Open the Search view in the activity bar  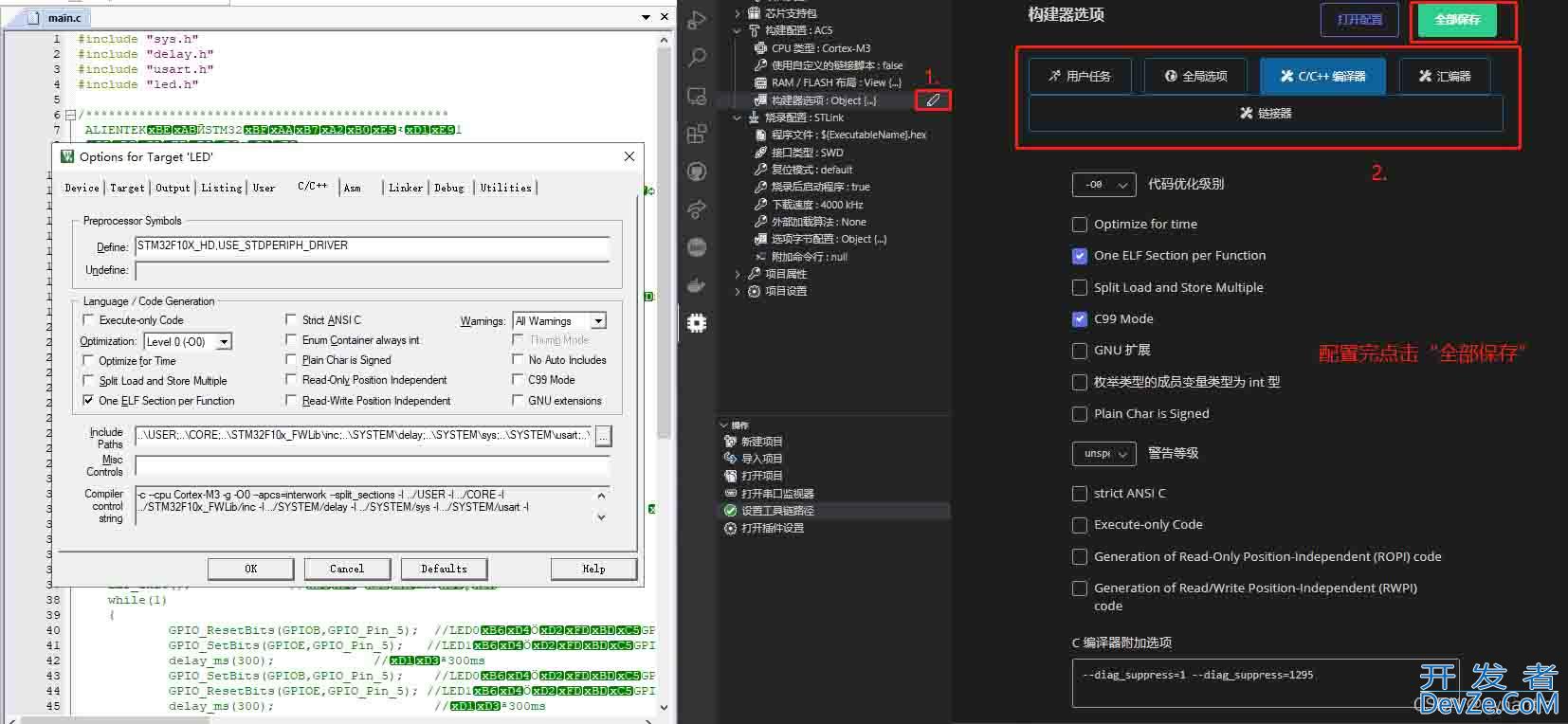pyautogui.click(x=697, y=58)
